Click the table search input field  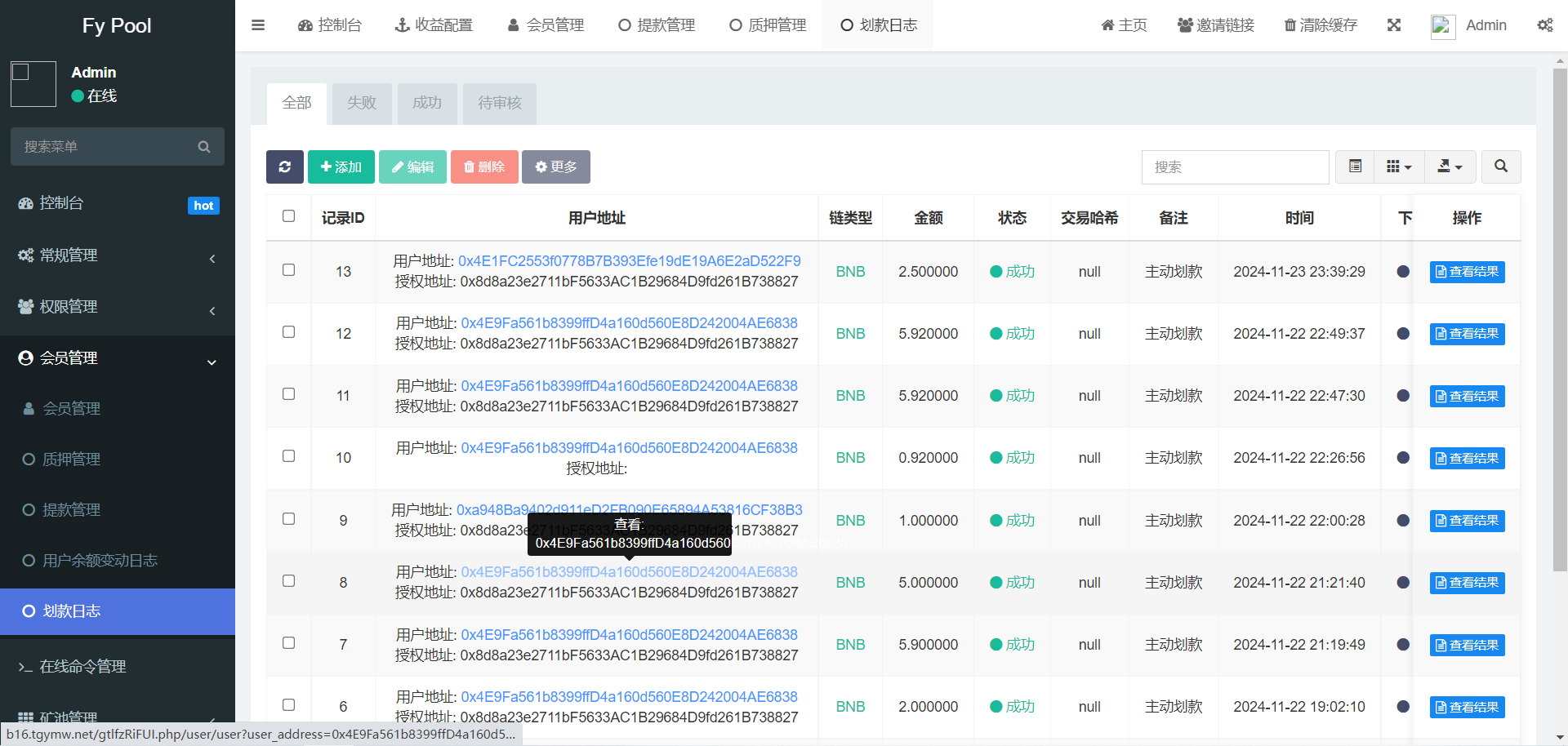point(1235,167)
